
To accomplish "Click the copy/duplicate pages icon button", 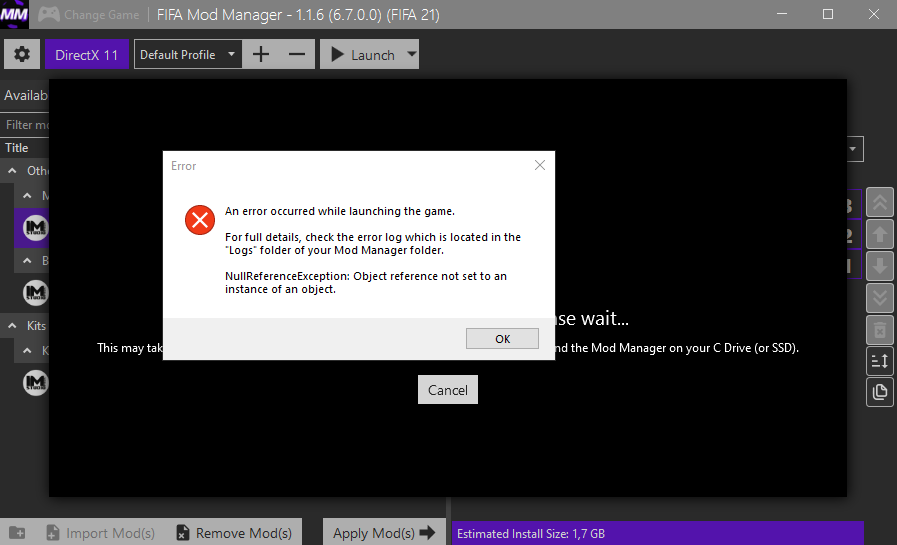I will pyautogui.click(x=880, y=392).
